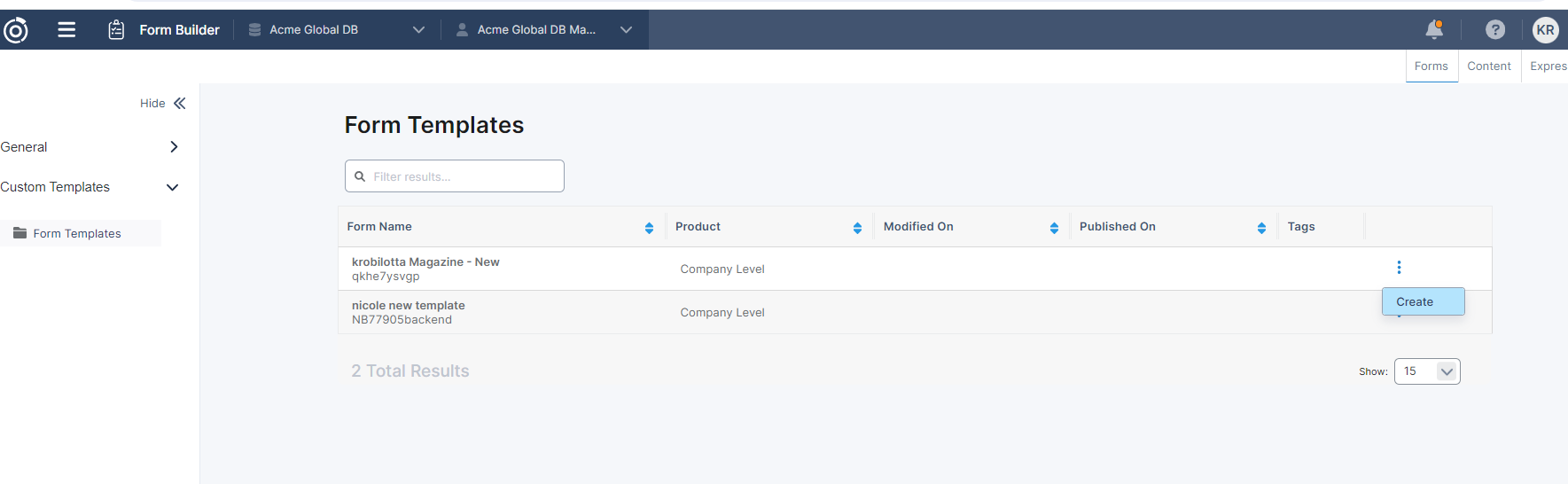This screenshot has height=484, width=1568.
Task: Sort table by Form Name column
Action: click(x=649, y=228)
